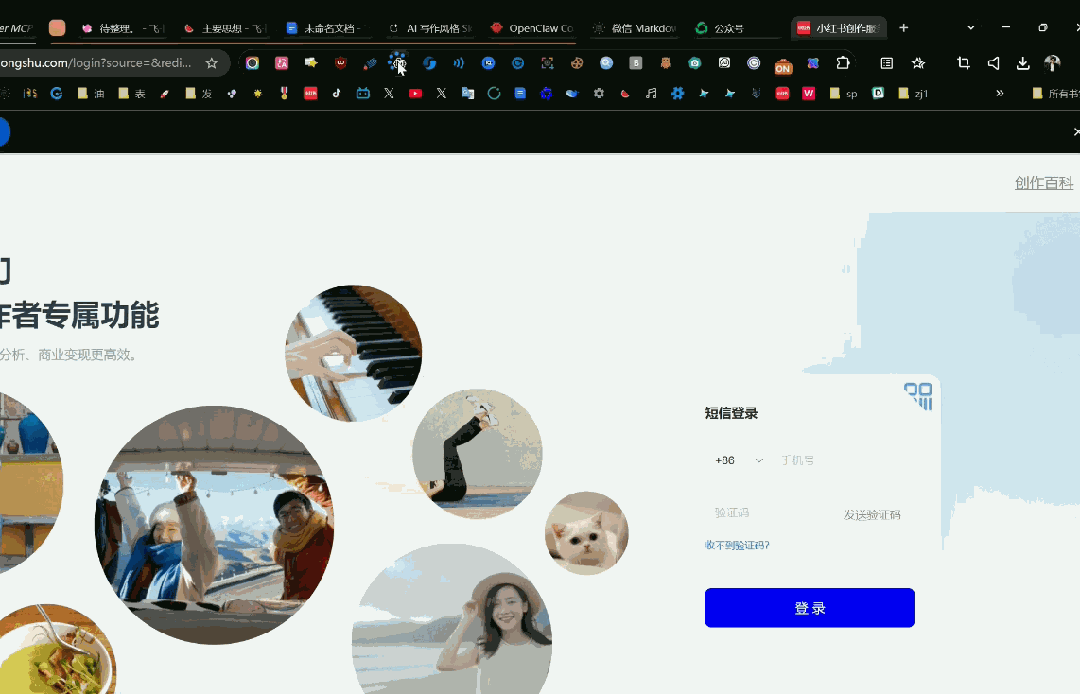Click the crop screenshot toolbar icon
The width and height of the screenshot is (1080, 694).
[x=964, y=63]
